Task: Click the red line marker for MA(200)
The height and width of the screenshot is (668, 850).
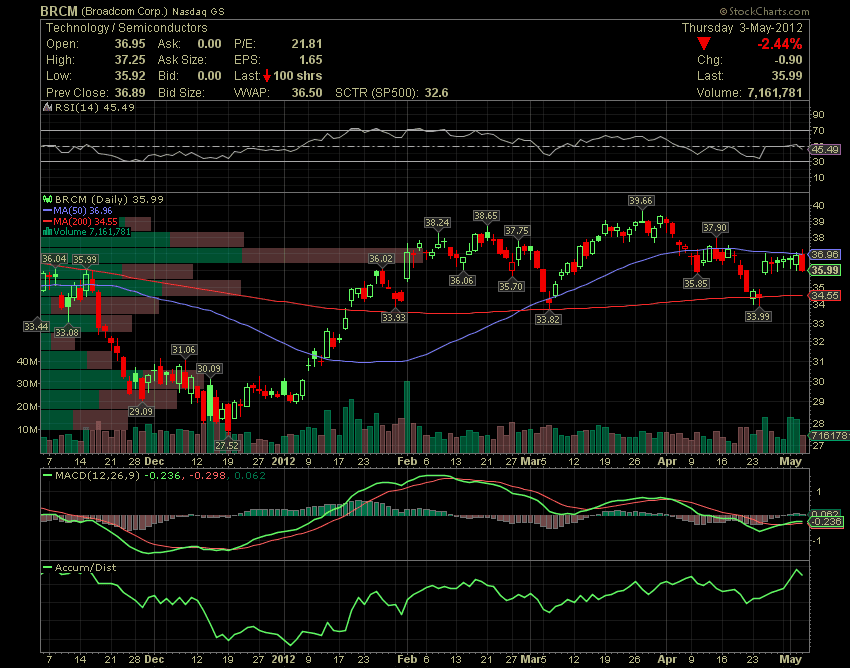Action: click(x=47, y=221)
